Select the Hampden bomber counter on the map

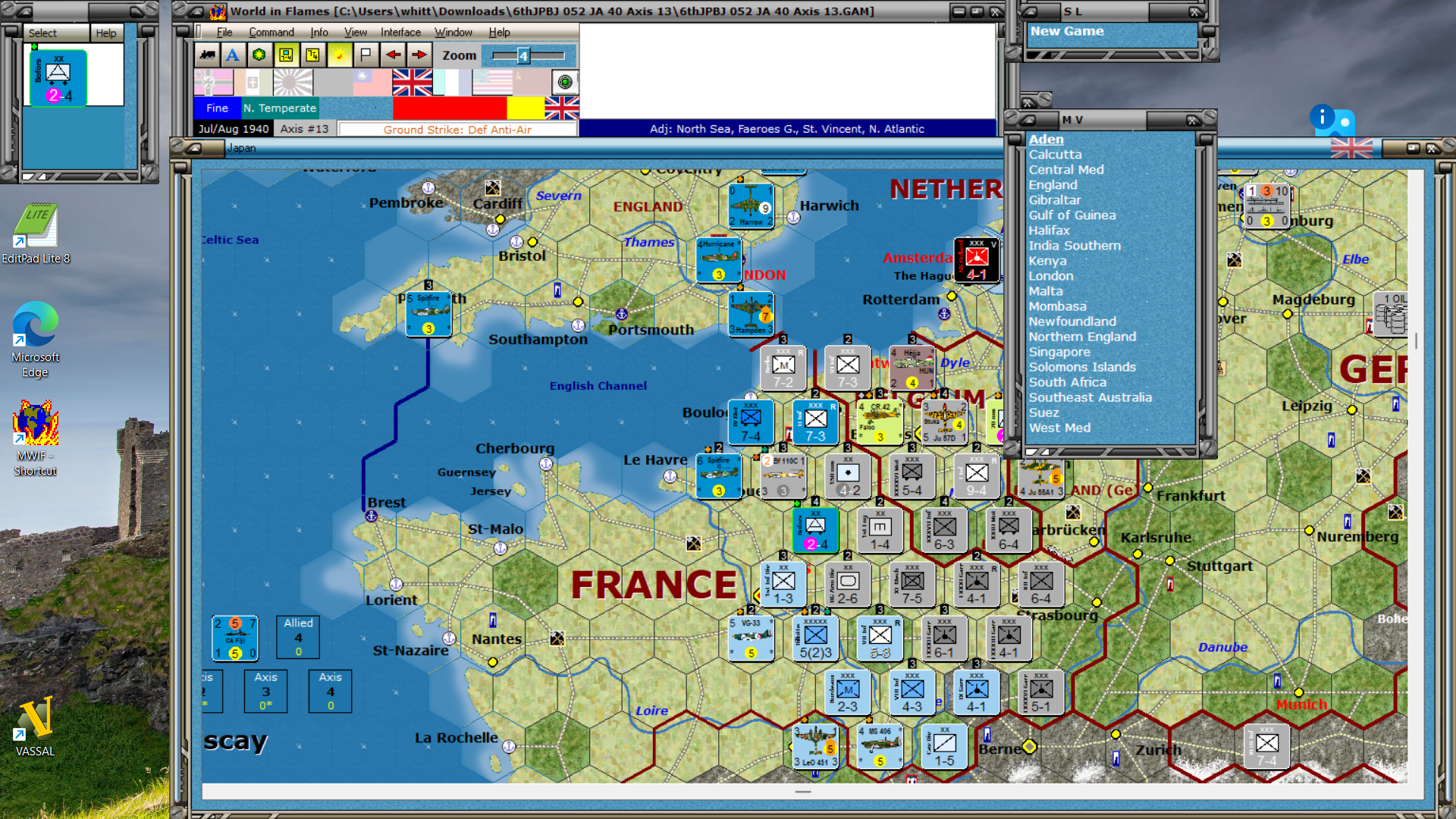[751, 314]
